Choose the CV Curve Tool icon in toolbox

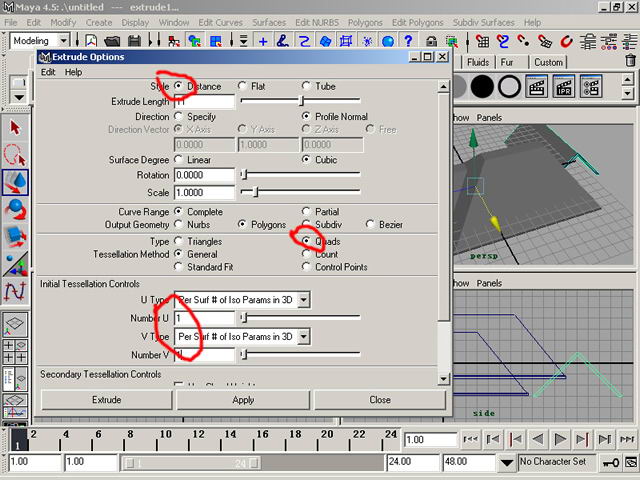[x=15, y=291]
